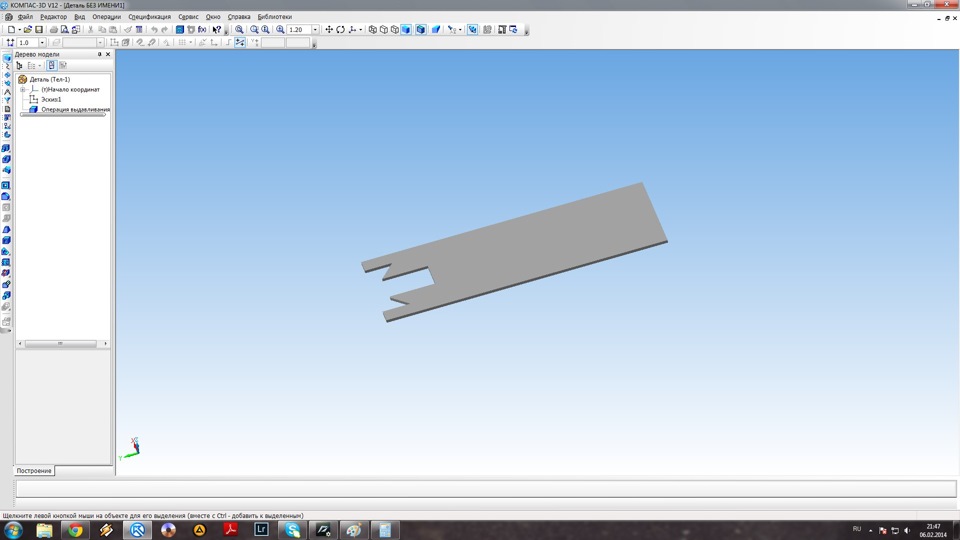The image size is (960, 540).
Task: Switch to the Построение tab
Action: 34,470
